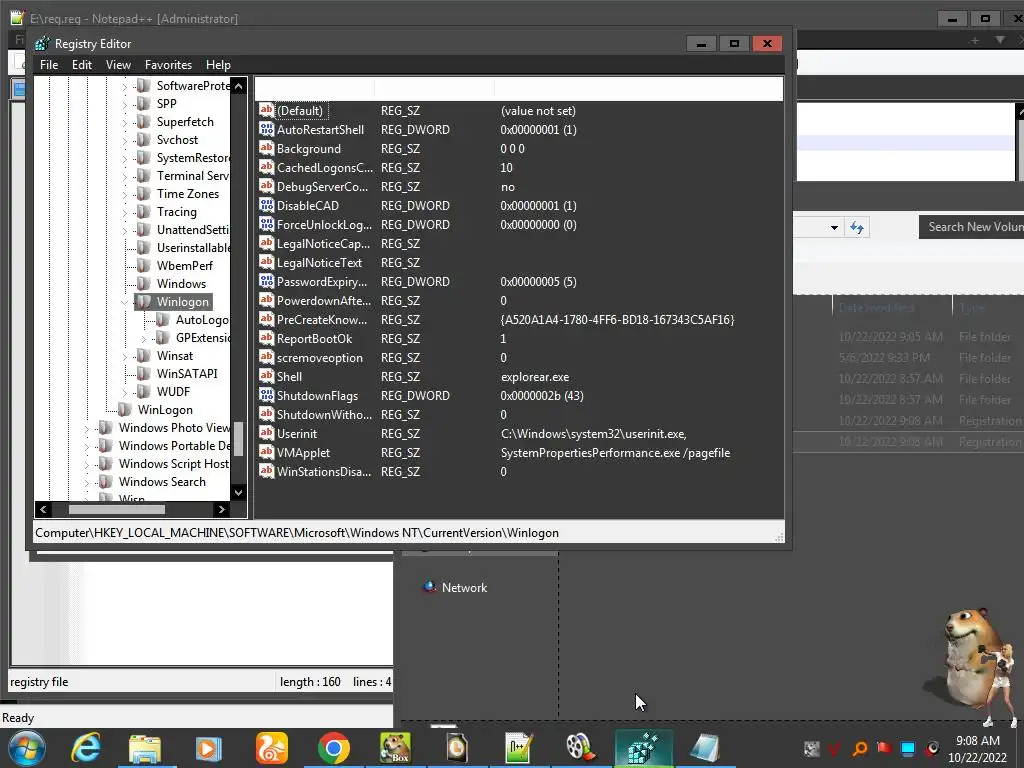1024x768 pixels.
Task: Select the AutoRestartShell DWORD icon
Action: coord(266,129)
